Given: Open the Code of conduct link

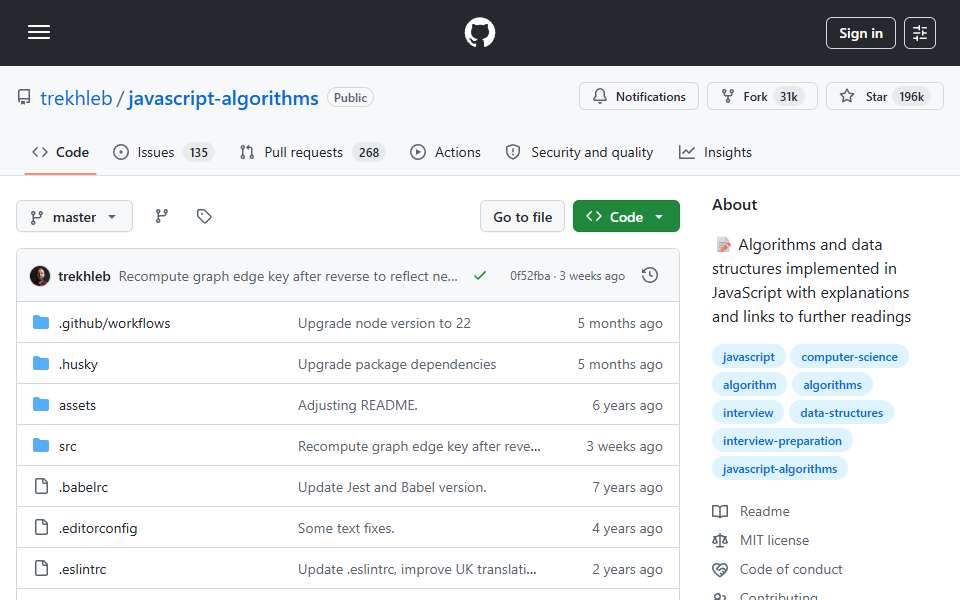Looking at the screenshot, I should pos(791,569).
